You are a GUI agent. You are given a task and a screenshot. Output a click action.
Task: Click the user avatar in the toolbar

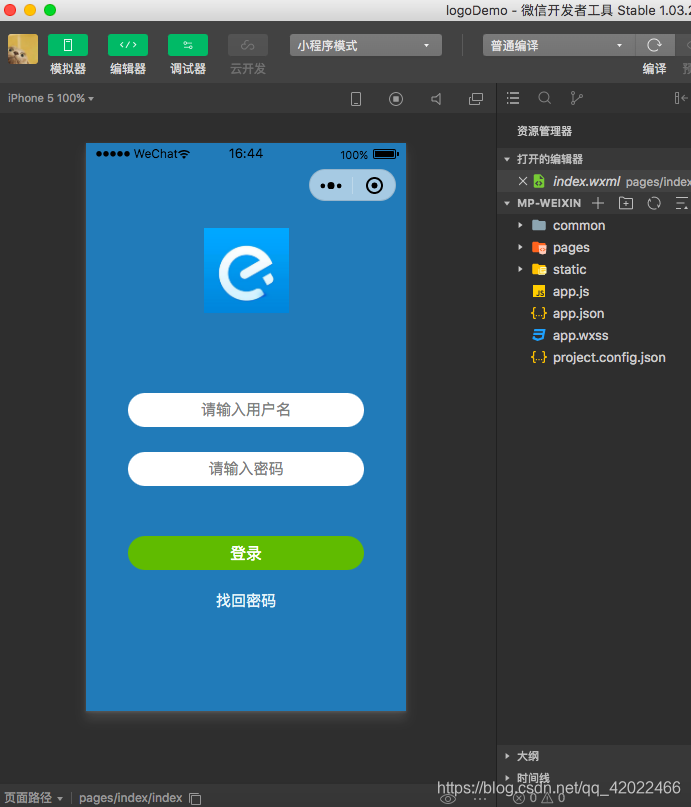[23, 49]
